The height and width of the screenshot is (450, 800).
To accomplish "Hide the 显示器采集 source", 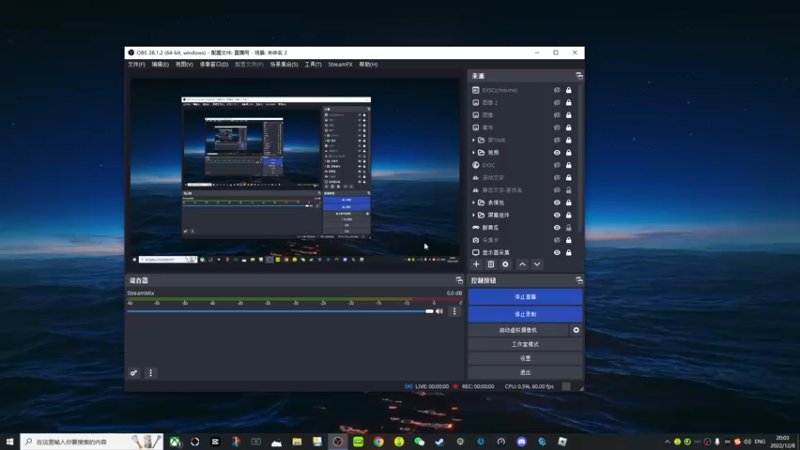I will coord(557,253).
